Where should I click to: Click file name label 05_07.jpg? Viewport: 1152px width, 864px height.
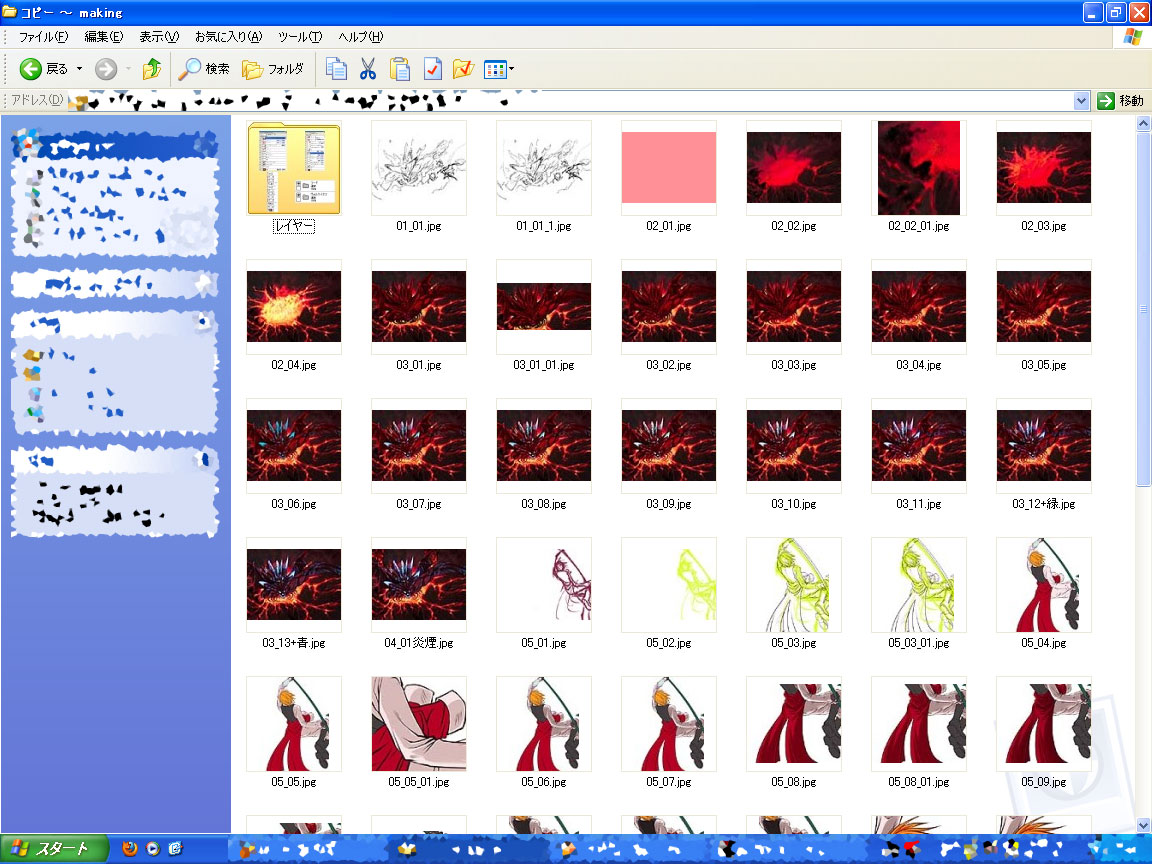click(x=669, y=782)
